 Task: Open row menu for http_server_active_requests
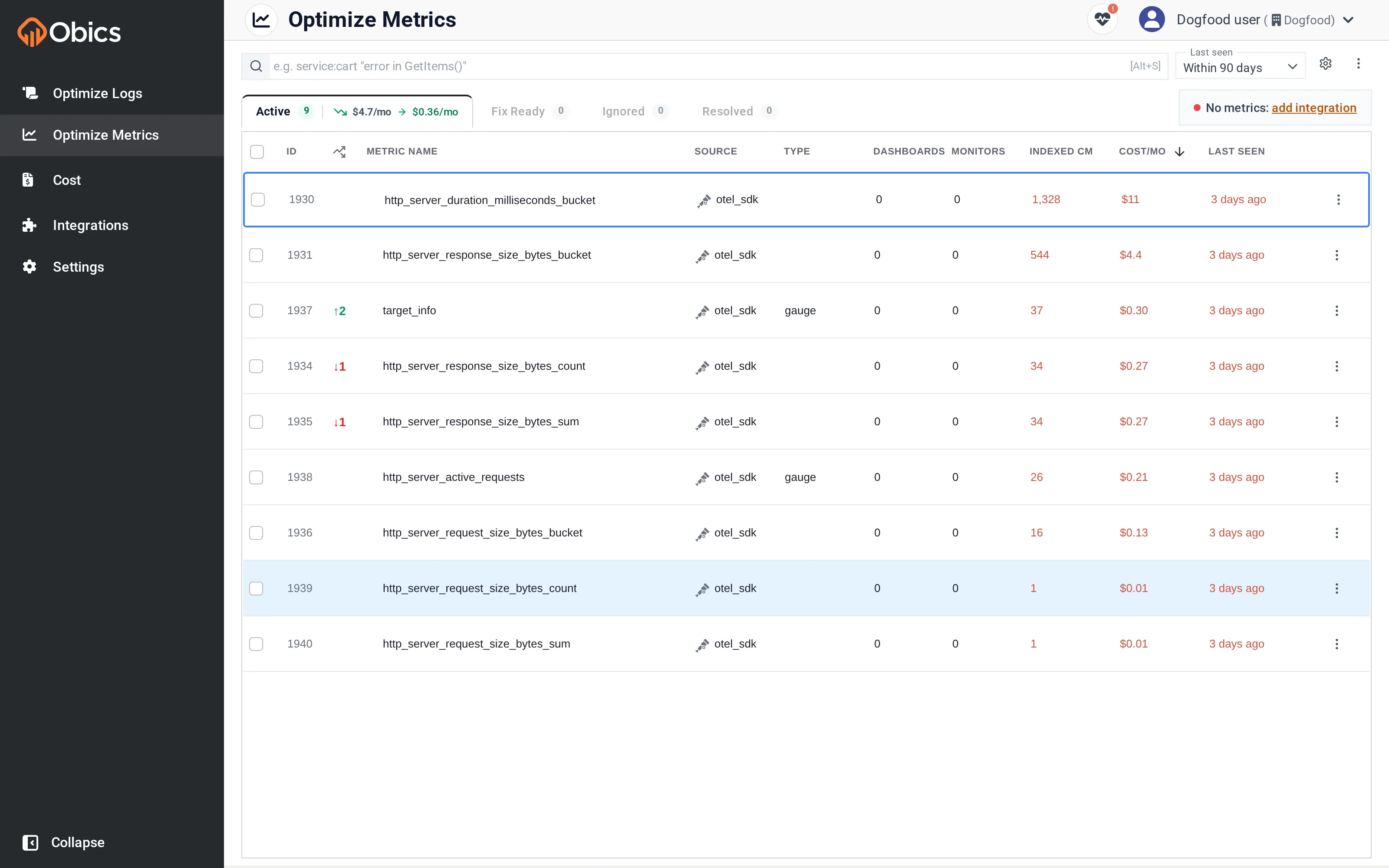1337,477
